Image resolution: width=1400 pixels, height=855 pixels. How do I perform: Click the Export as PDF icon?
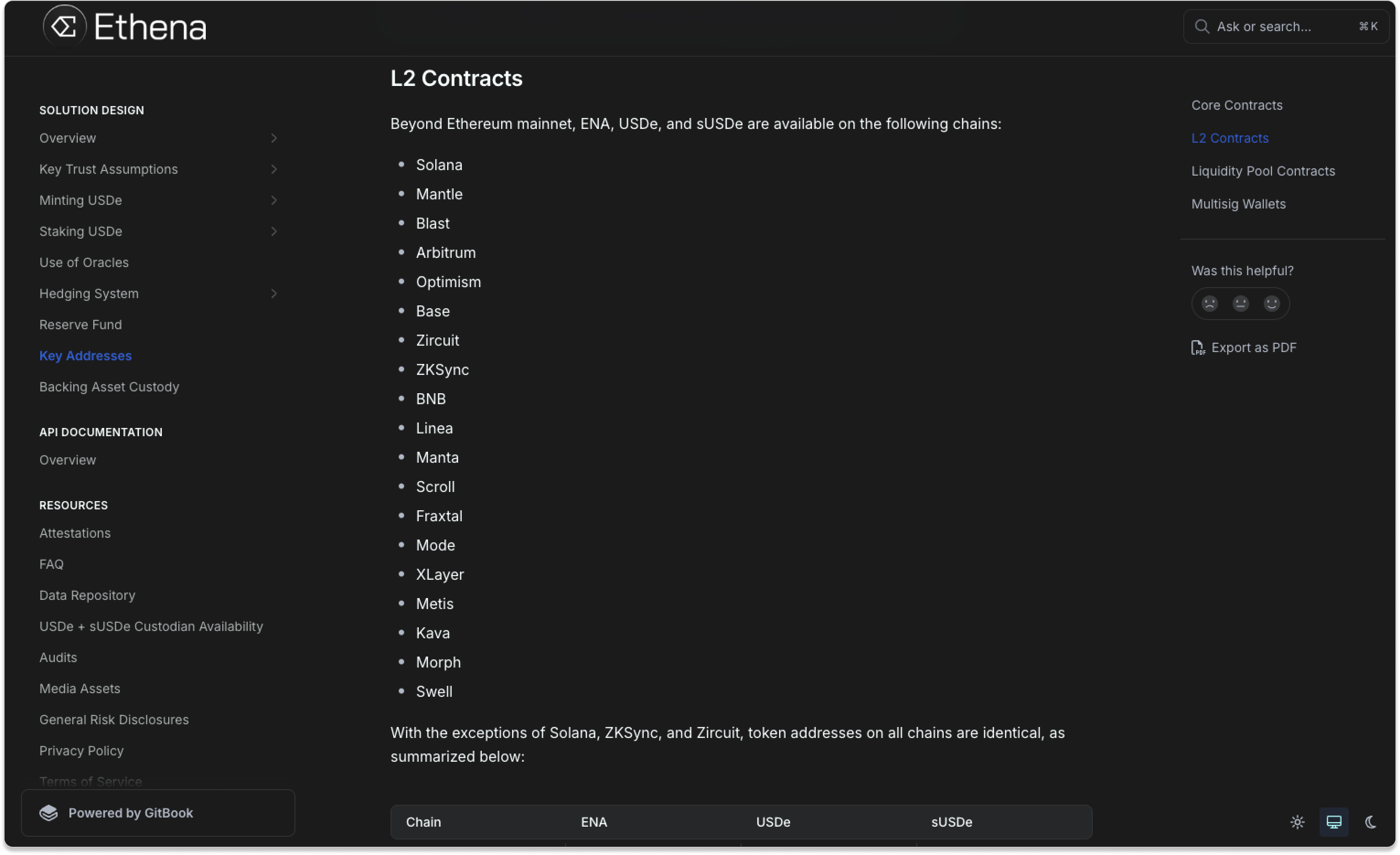(1198, 347)
